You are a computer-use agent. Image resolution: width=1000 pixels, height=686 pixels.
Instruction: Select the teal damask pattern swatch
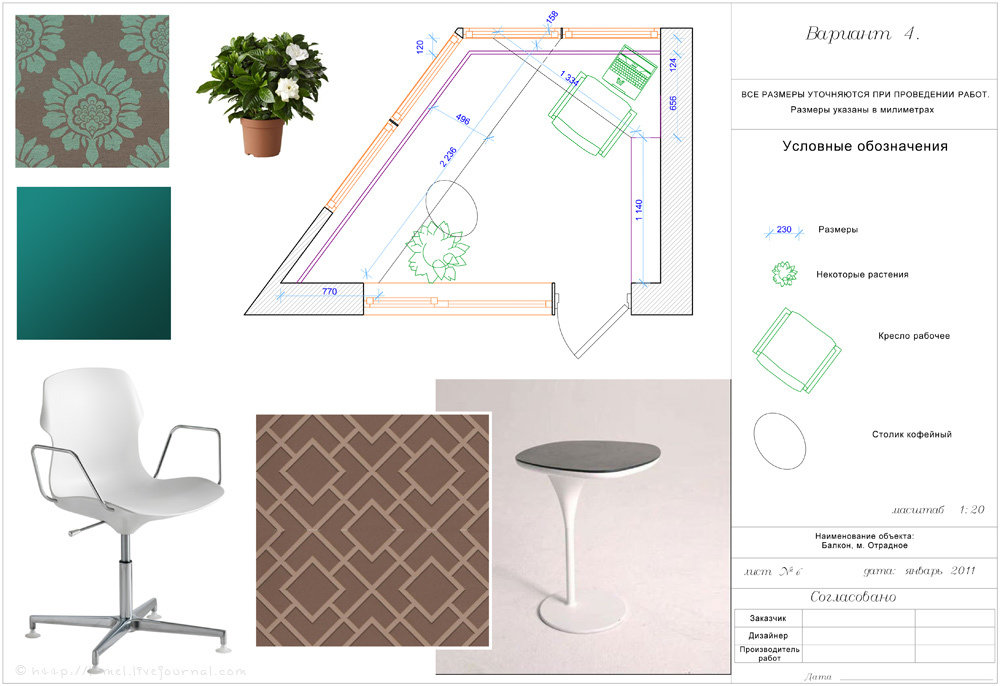point(93,91)
